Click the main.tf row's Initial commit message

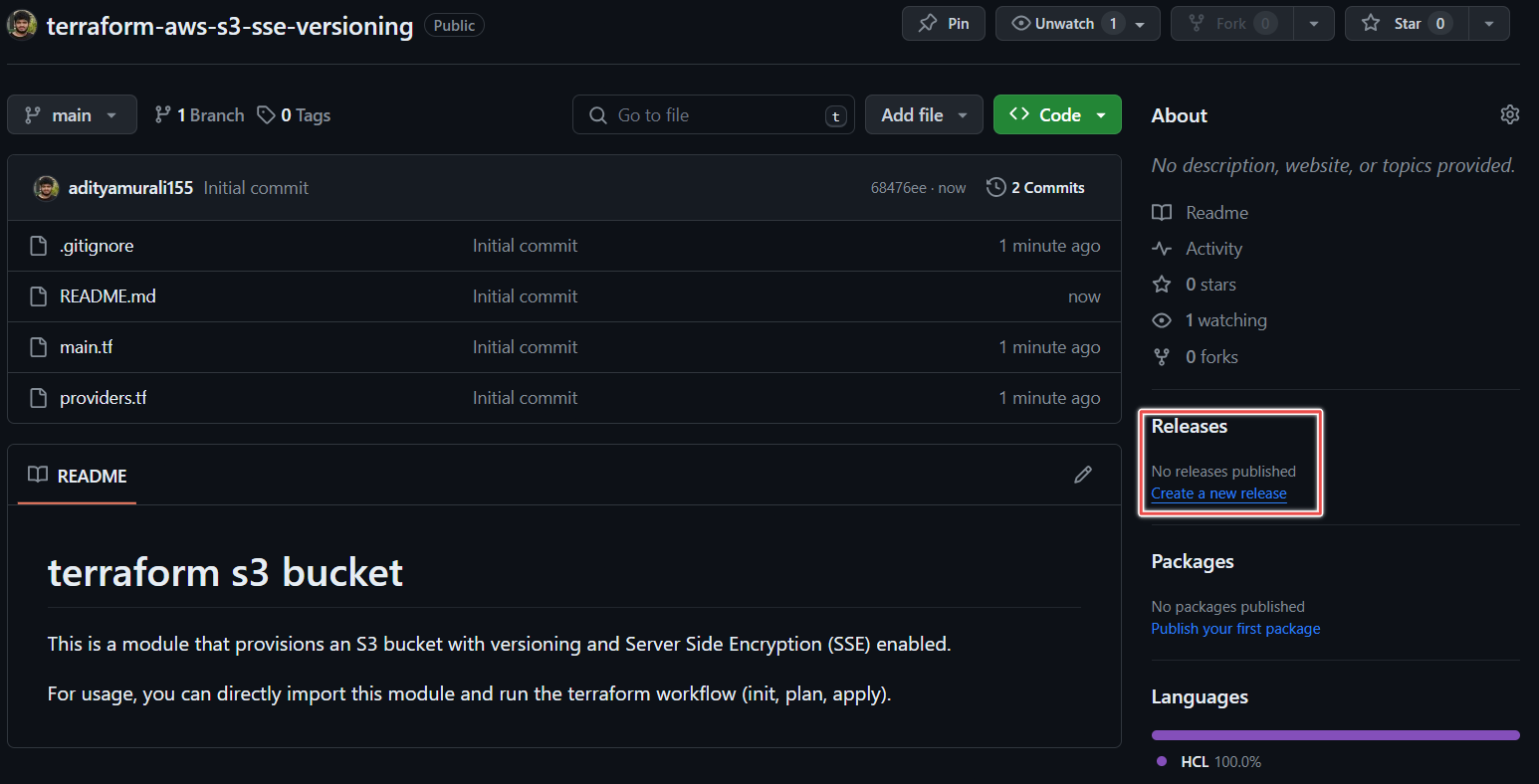pyautogui.click(x=525, y=347)
